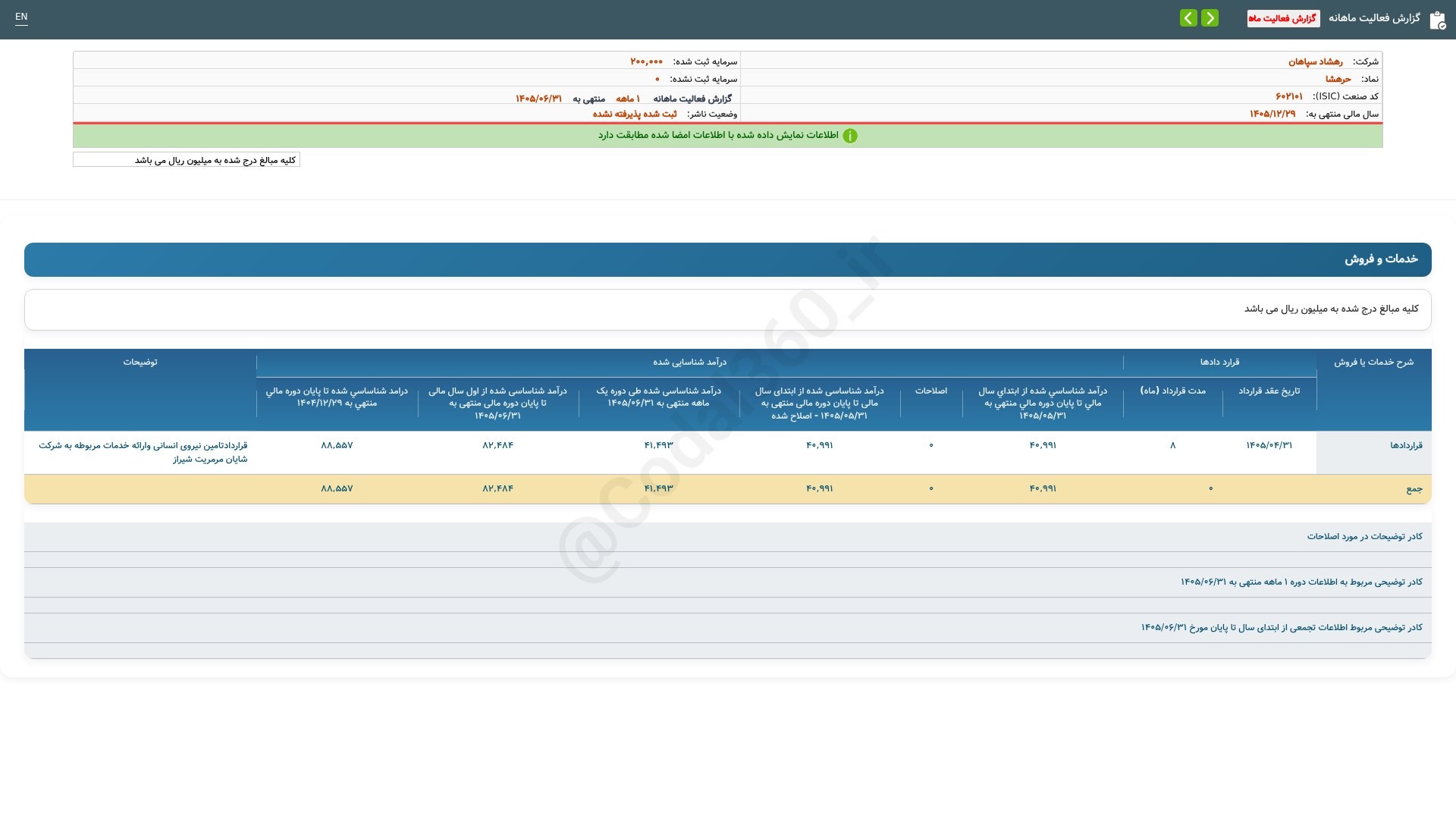The height and width of the screenshot is (819, 1456).
Task: Click 88,557 in the جمع total row
Action: click(x=337, y=489)
